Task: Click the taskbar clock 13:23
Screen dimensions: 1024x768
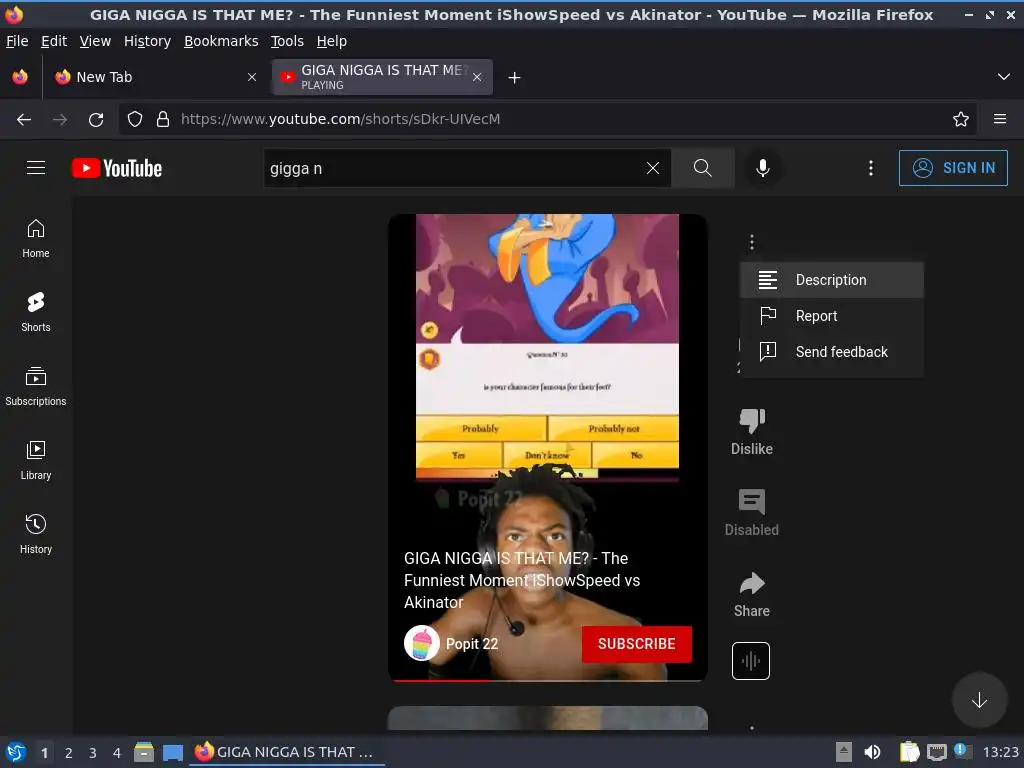Action: (1000, 752)
